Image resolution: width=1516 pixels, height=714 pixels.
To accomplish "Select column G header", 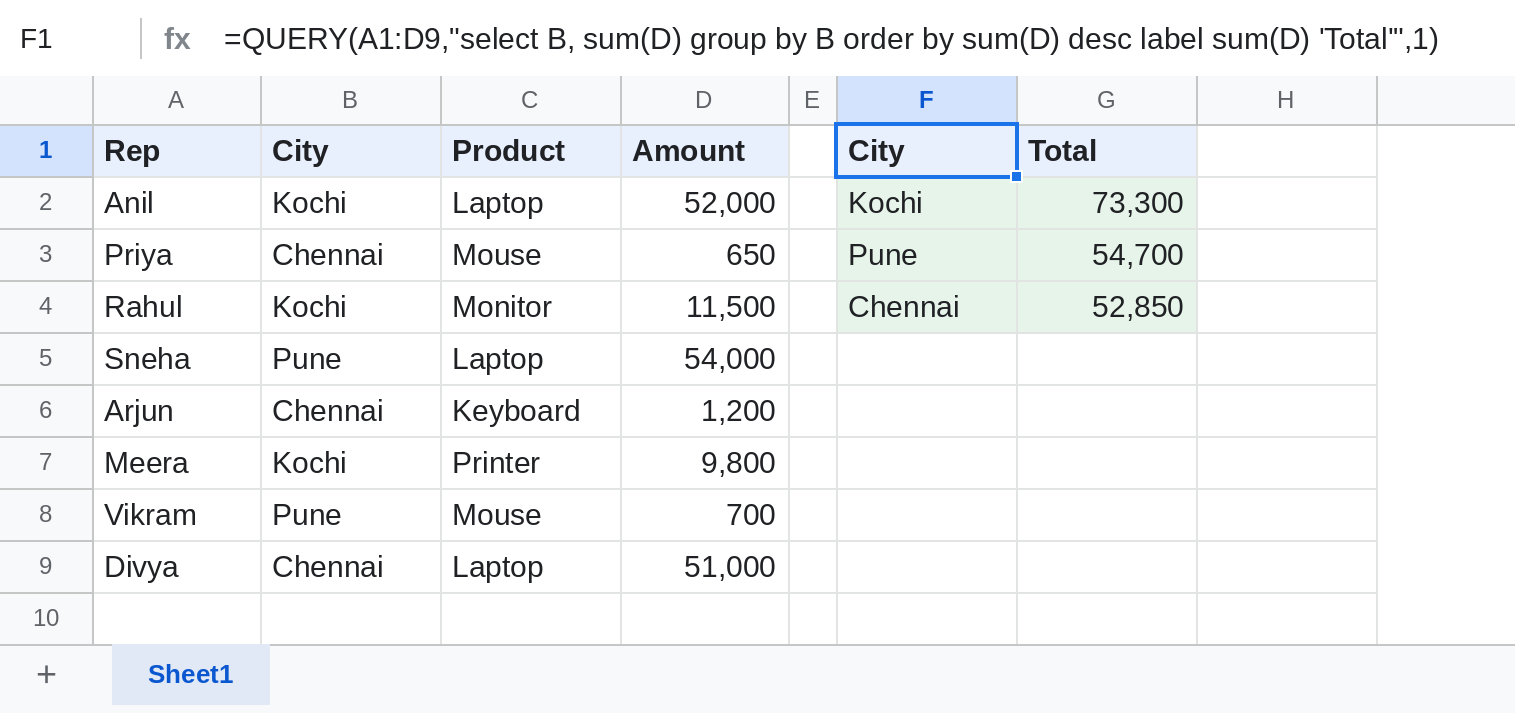I will click(x=1107, y=100).
